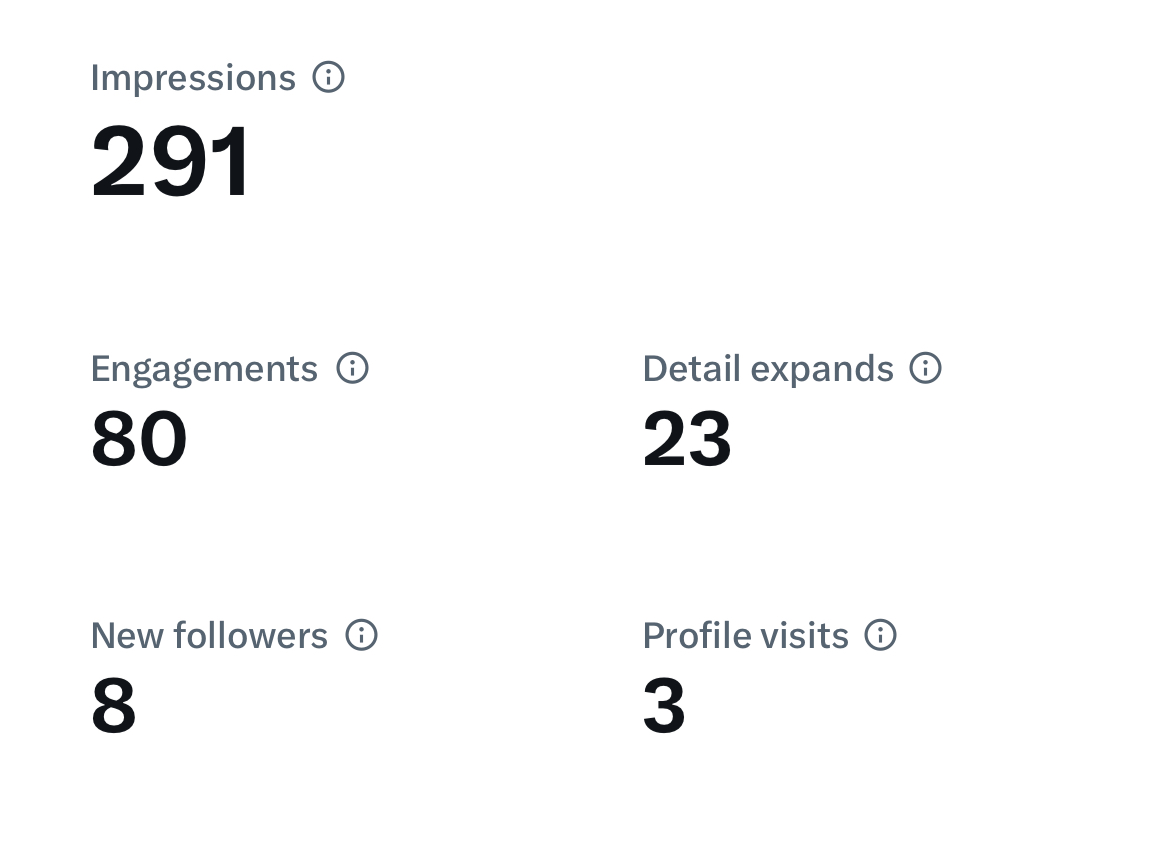Image resolution: width=1164 pixels, height=842 pixels.
Task: Show info for Detail expands metric
Action: 926,368
